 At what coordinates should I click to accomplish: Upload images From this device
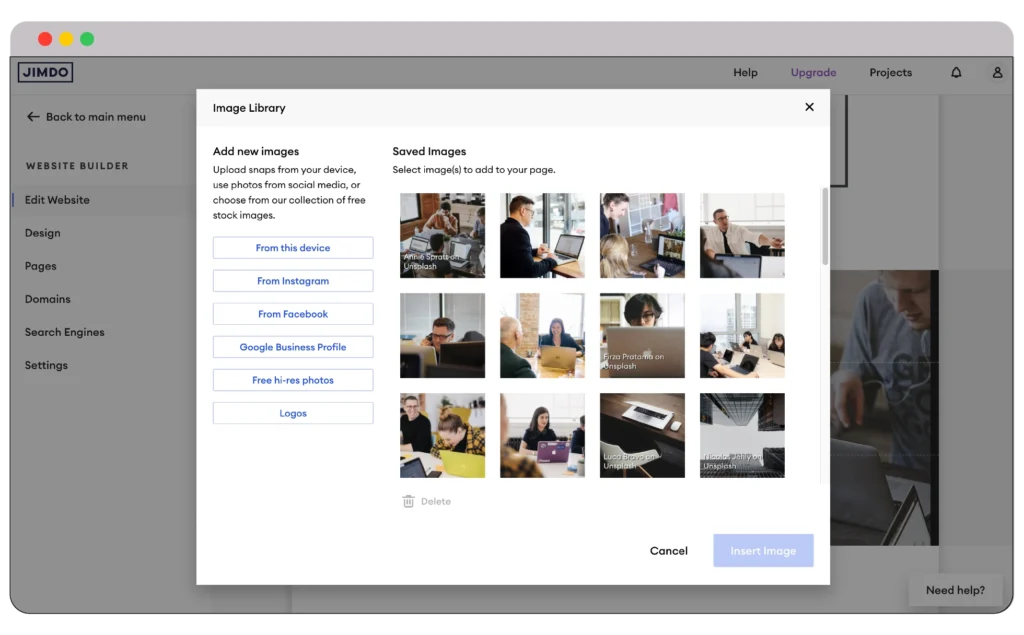click(x=293, y=248)
